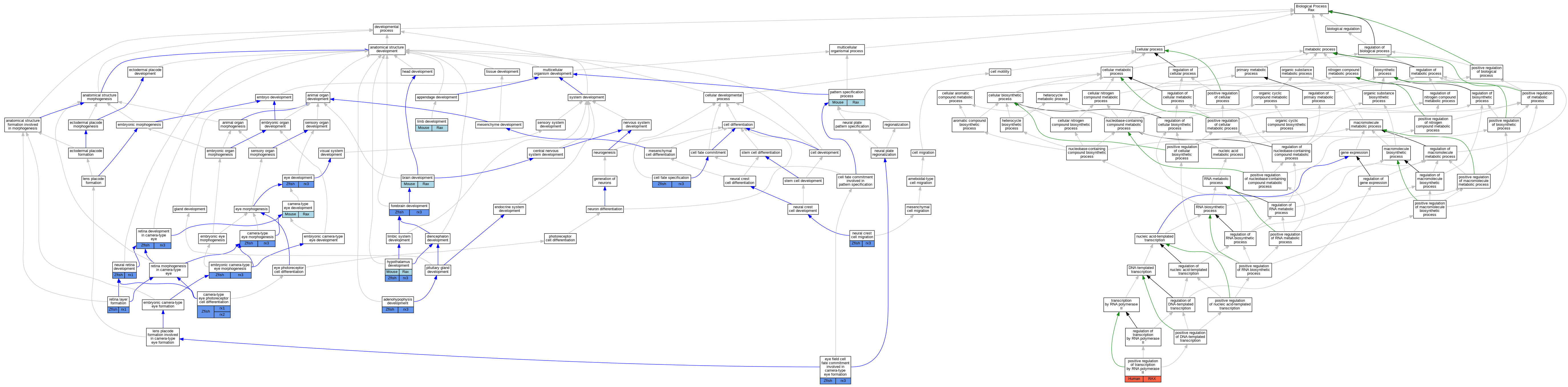Select the 'multicellular organismal process' node

pyautogui.click(x=847, y=49)
